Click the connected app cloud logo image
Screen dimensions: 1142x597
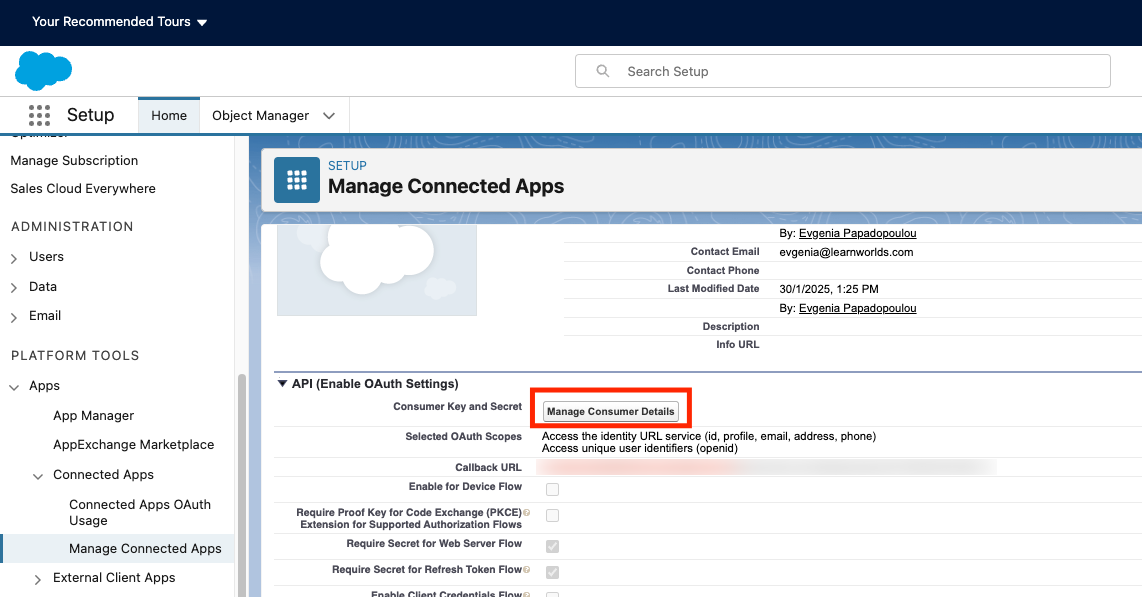(x=377, y=270)
